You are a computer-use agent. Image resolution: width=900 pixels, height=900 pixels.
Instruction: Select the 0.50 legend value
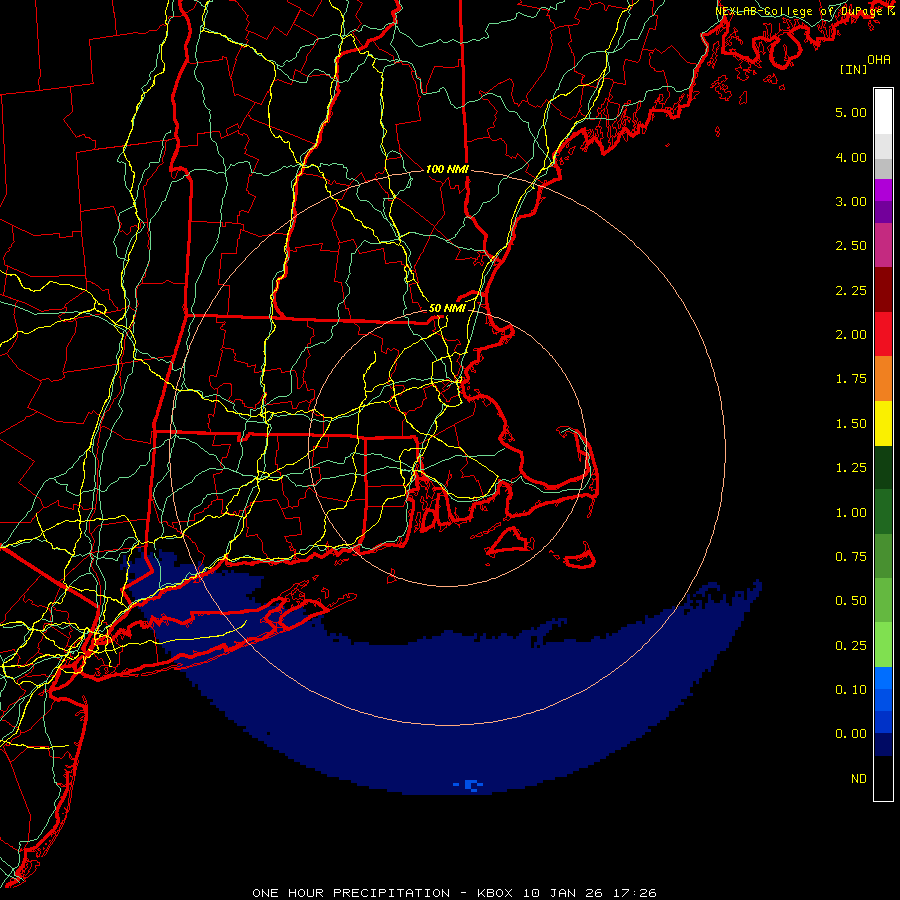(x=851, y=601)
